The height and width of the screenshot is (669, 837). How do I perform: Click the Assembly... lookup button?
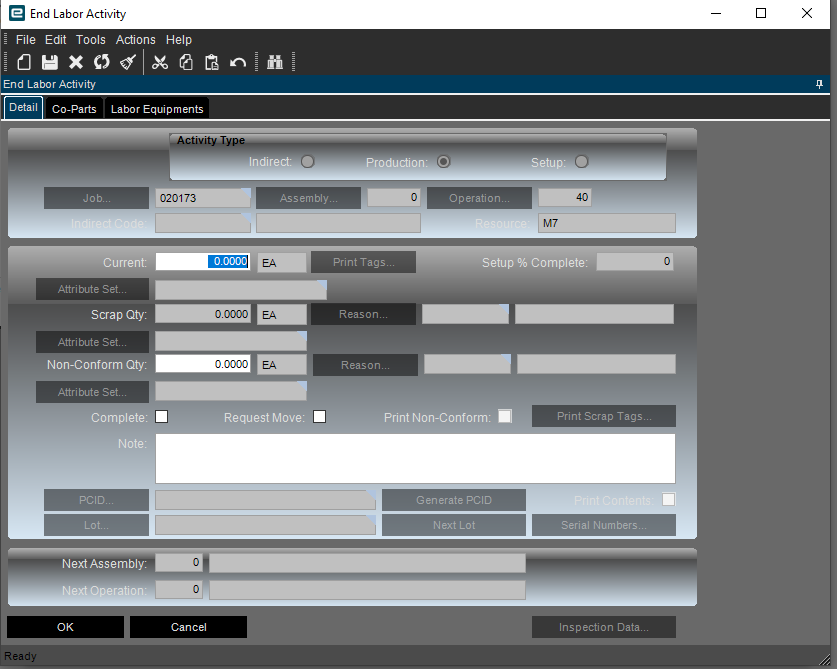click(x=309, y=198)
